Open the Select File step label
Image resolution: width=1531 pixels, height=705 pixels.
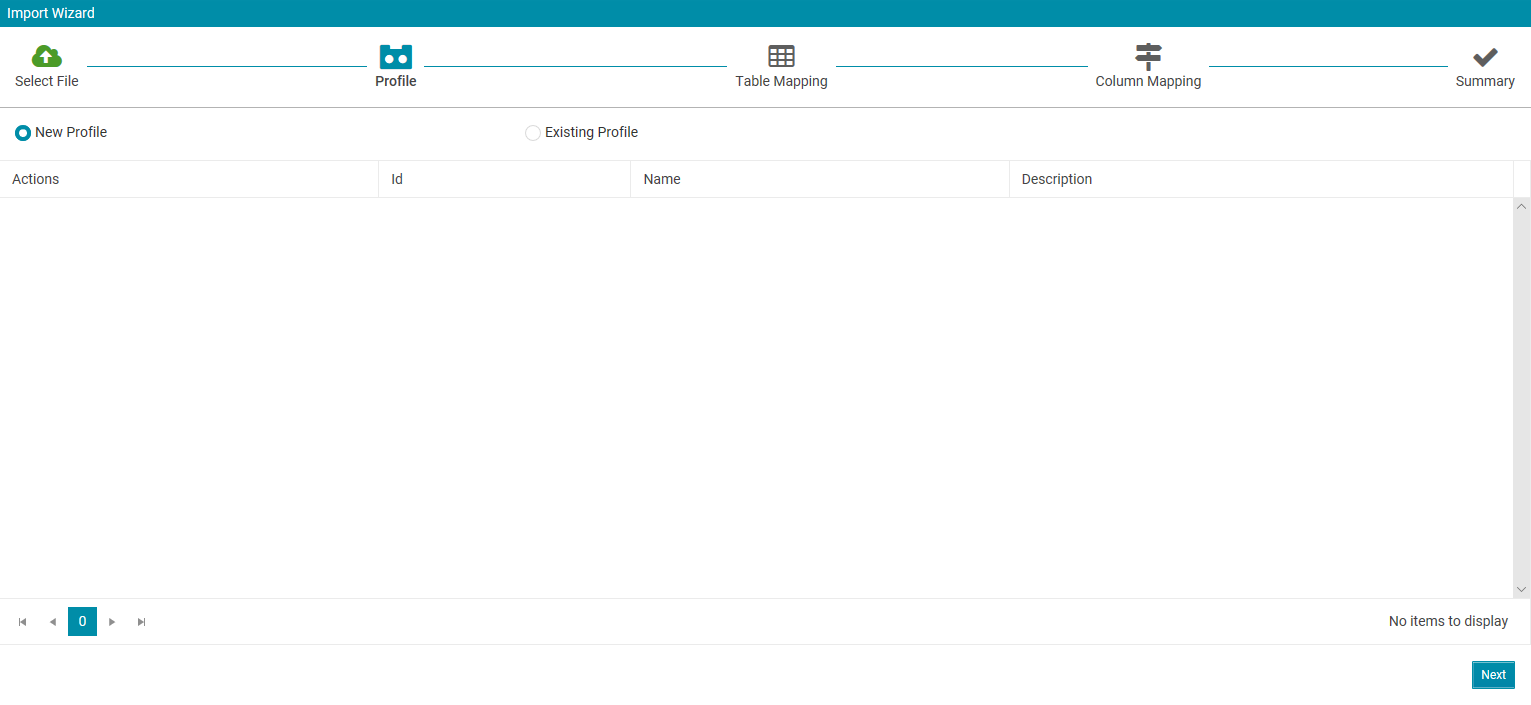tap(47, 81)
